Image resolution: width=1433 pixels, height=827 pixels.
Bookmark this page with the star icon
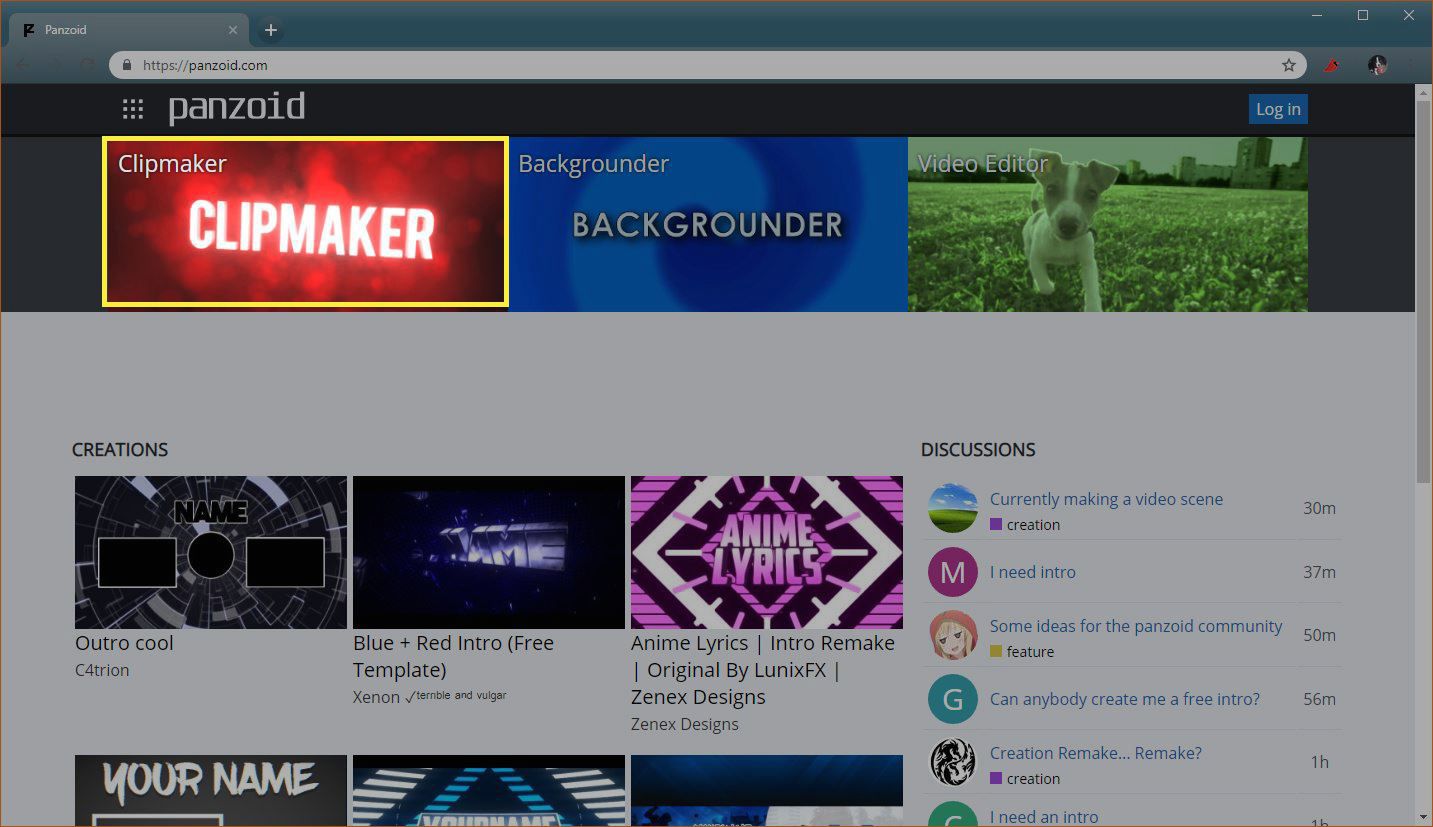1289,65
